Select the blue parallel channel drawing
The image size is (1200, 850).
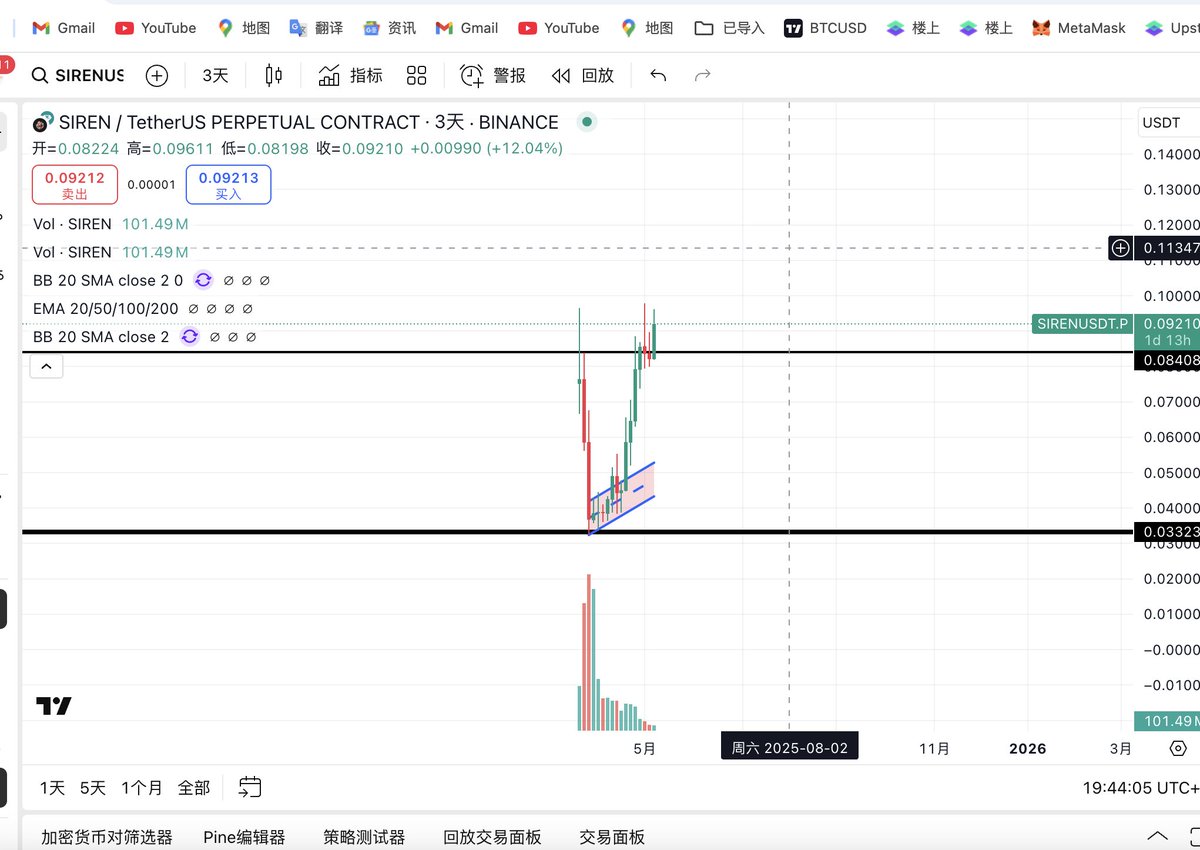[622, 497]
